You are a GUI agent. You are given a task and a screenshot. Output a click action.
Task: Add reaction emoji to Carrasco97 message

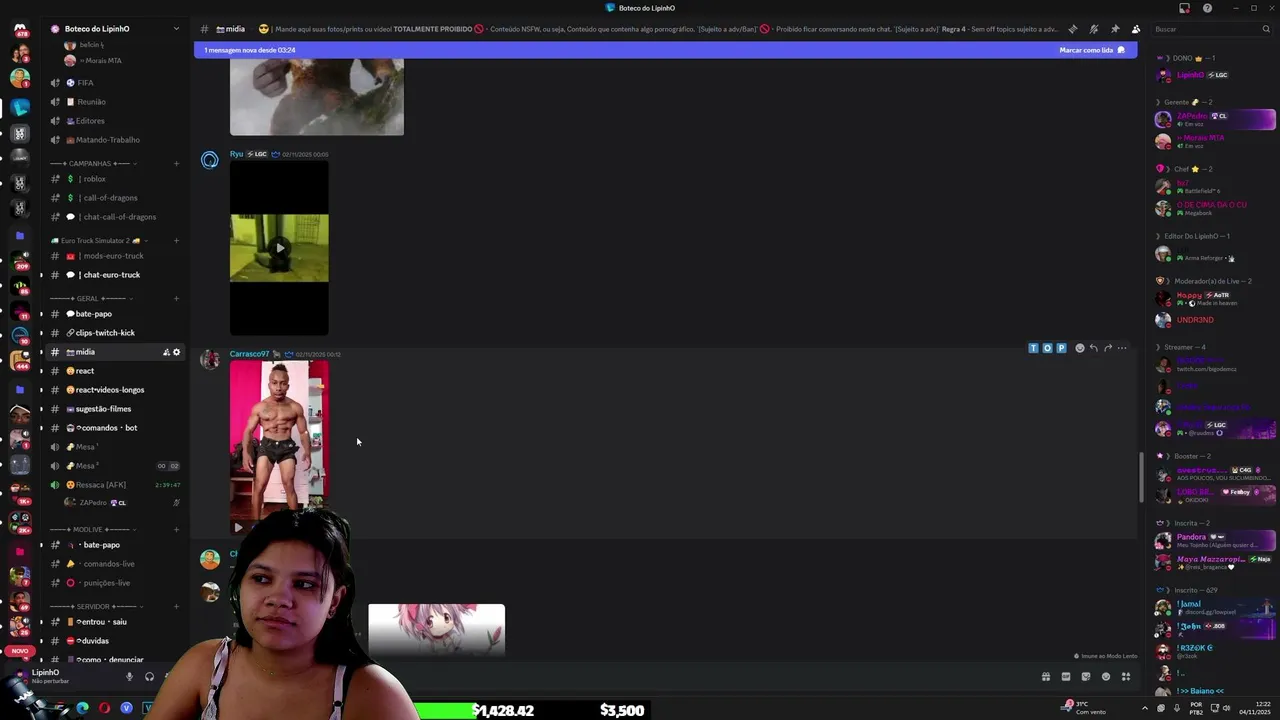pyautogui.click(x=1079, y=348)
